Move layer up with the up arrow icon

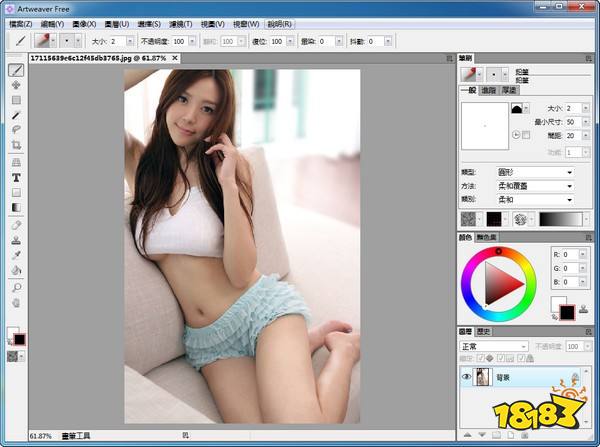(467, 435)
